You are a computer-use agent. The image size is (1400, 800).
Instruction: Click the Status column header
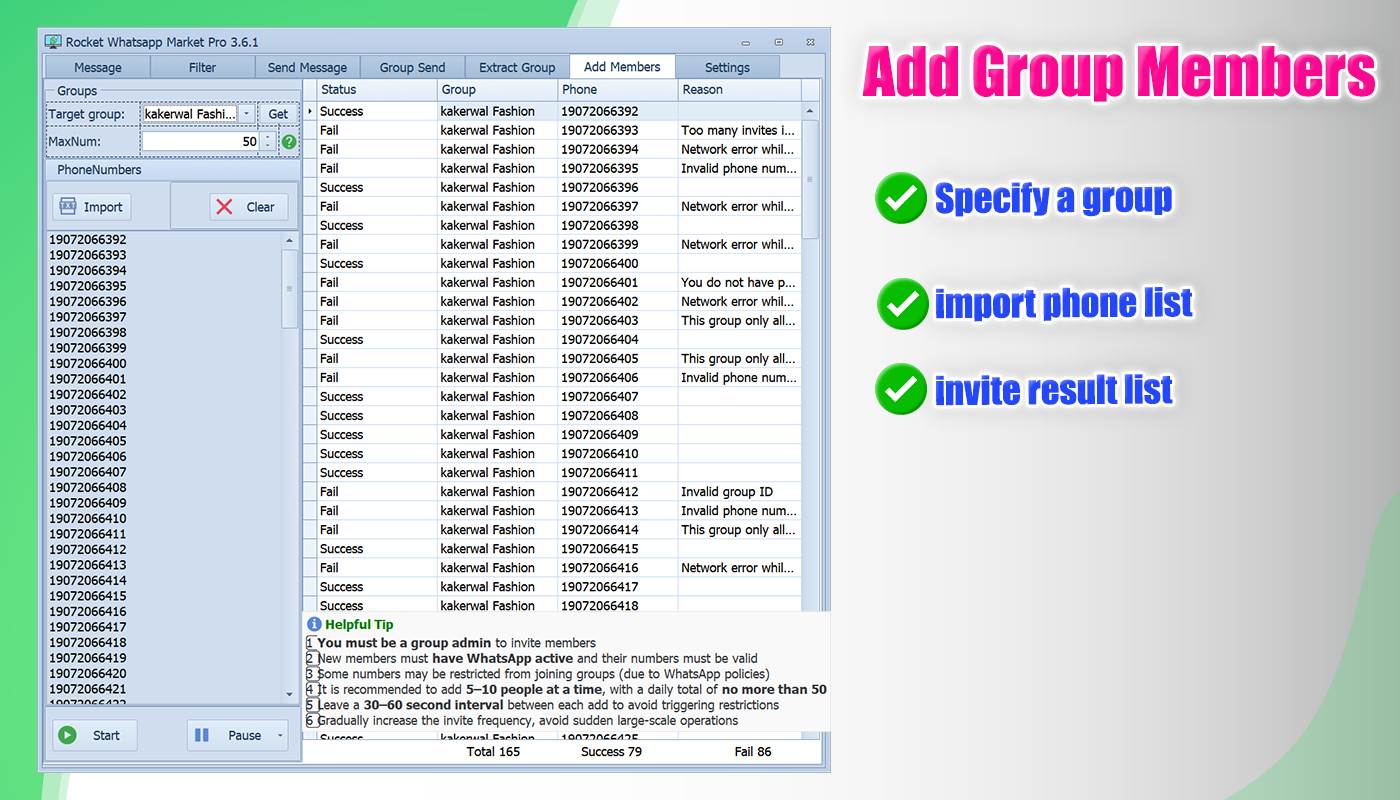(377, 89)
